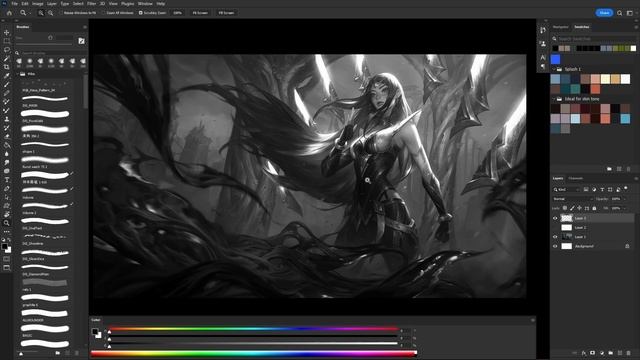Select the Zoom tool in the toolbox
640x360 pixels.
[7, 223]
